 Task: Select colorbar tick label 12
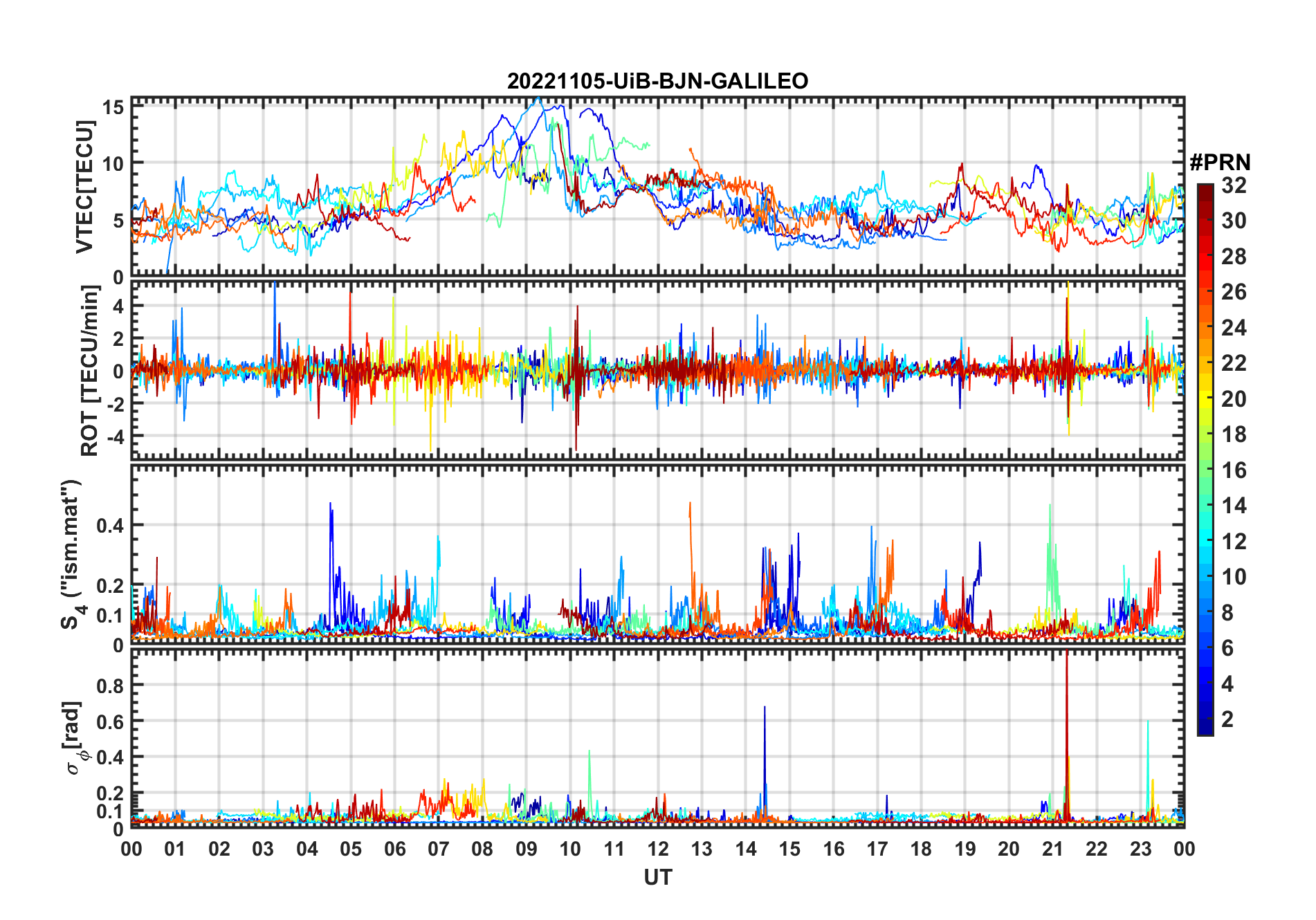click(1234, 542)
